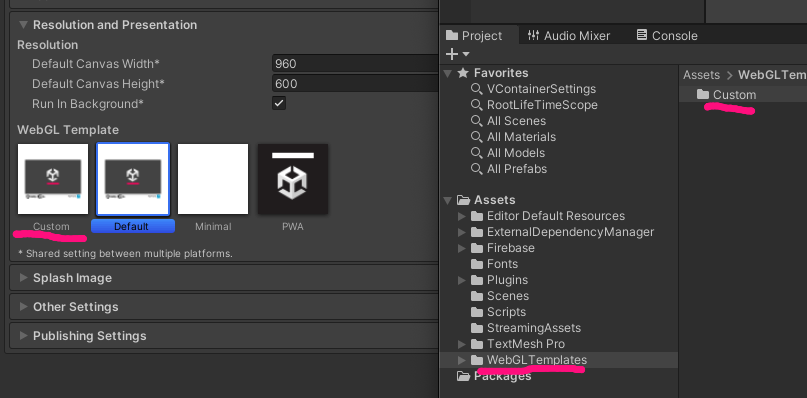Click the Console tab icon
The height and width of the screenshot is (398, 807).
click(x=641, y=35)
